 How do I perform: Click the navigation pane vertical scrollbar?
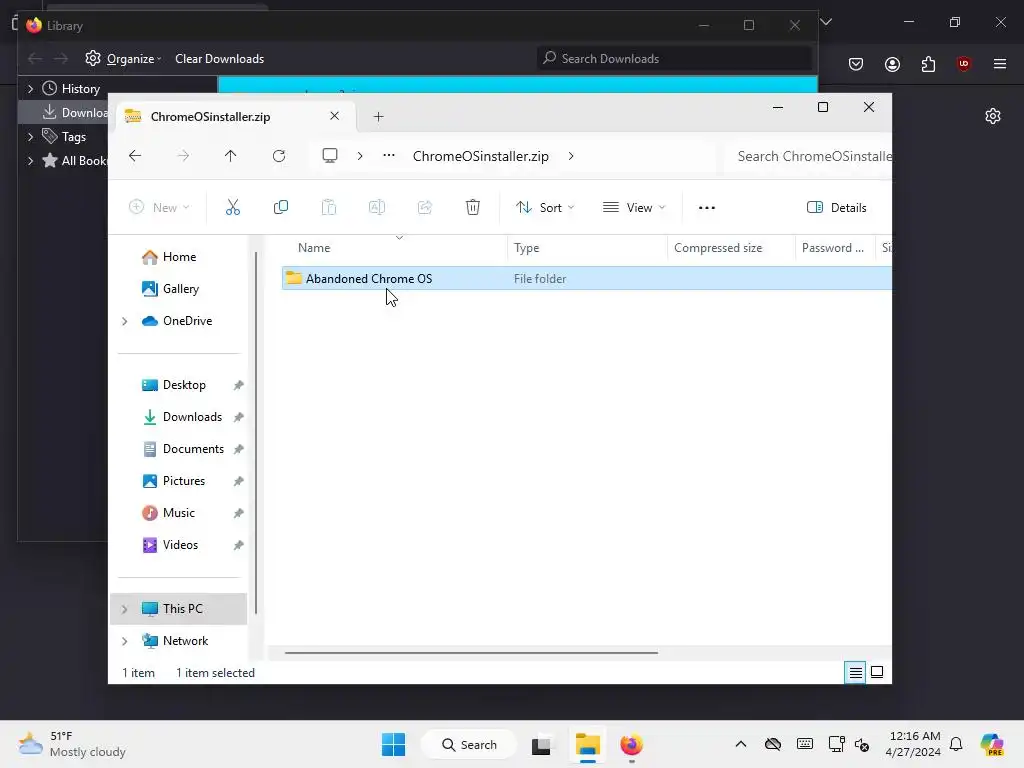click(256, 433)
